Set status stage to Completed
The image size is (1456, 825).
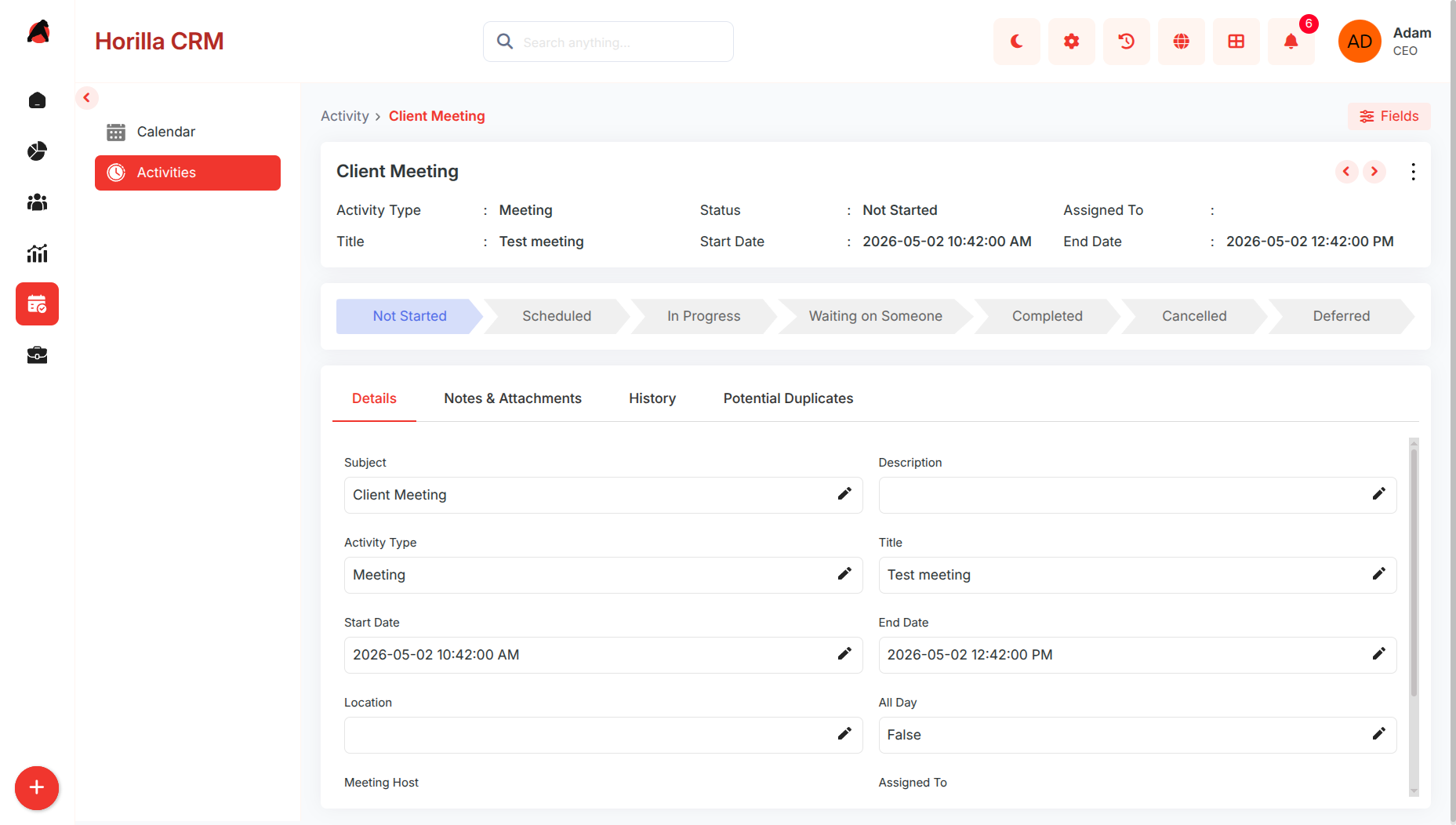click(x=1047, y=316)
